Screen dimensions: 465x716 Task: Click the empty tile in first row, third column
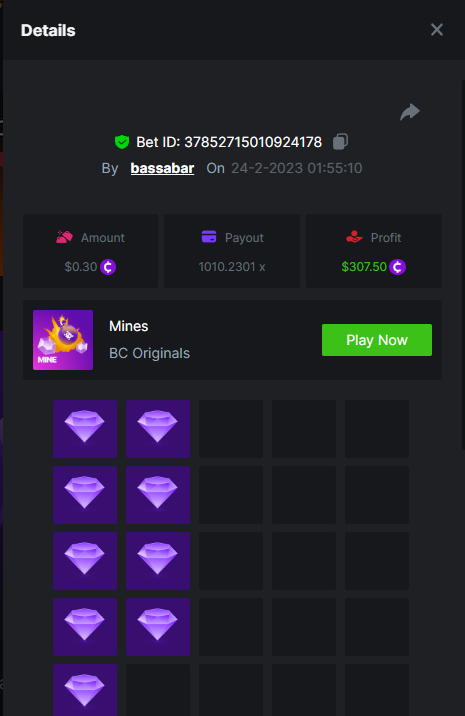pos(231,429)
